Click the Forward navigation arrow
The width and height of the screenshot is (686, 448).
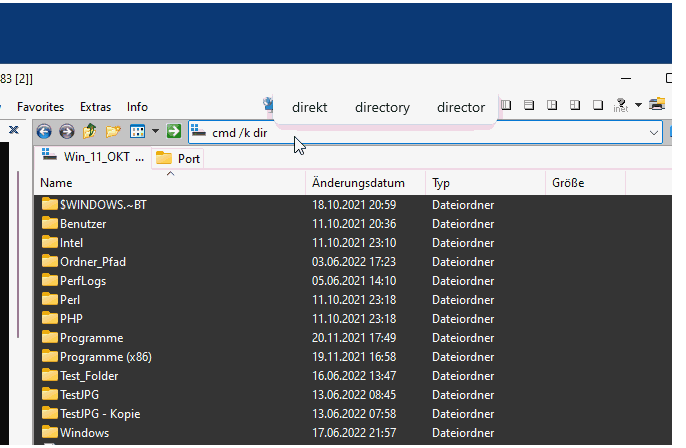66,132
